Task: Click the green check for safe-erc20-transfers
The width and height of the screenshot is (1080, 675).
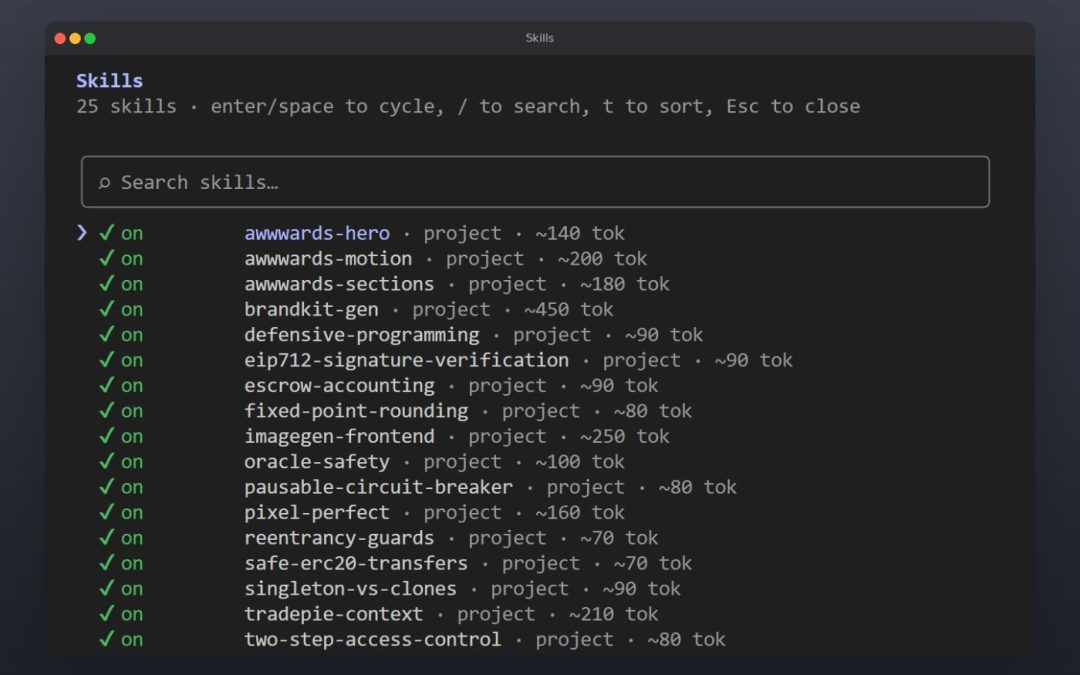Action: click(106, 563)
